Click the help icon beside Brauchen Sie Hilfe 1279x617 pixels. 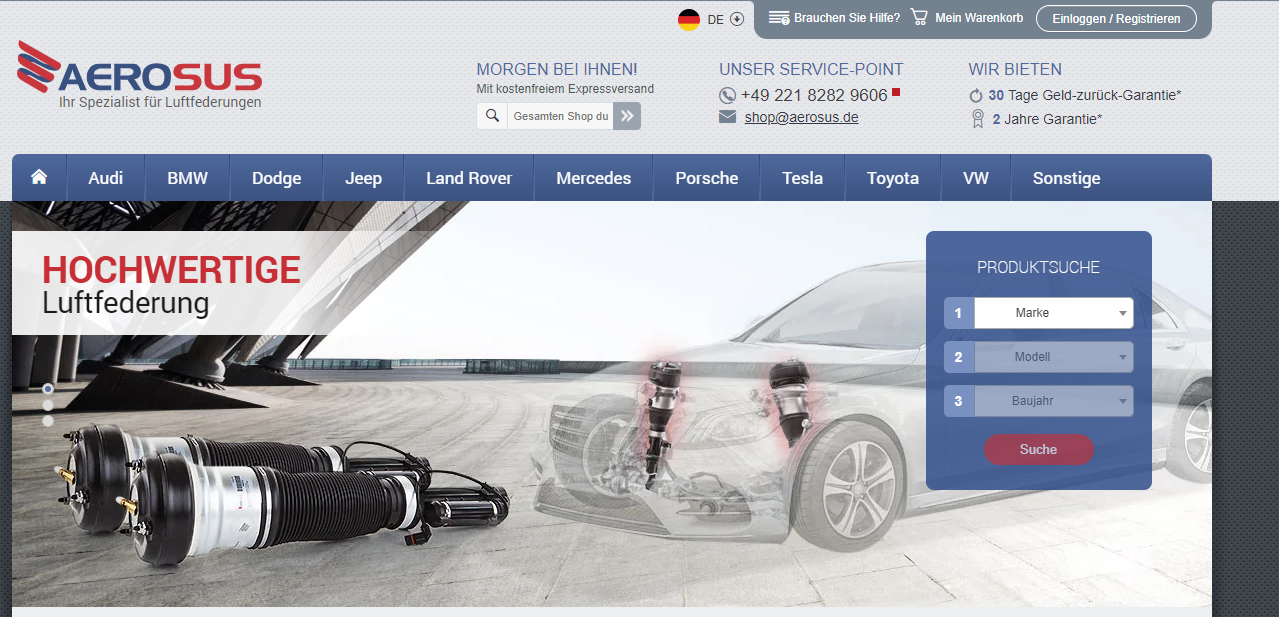click(779, 18)
